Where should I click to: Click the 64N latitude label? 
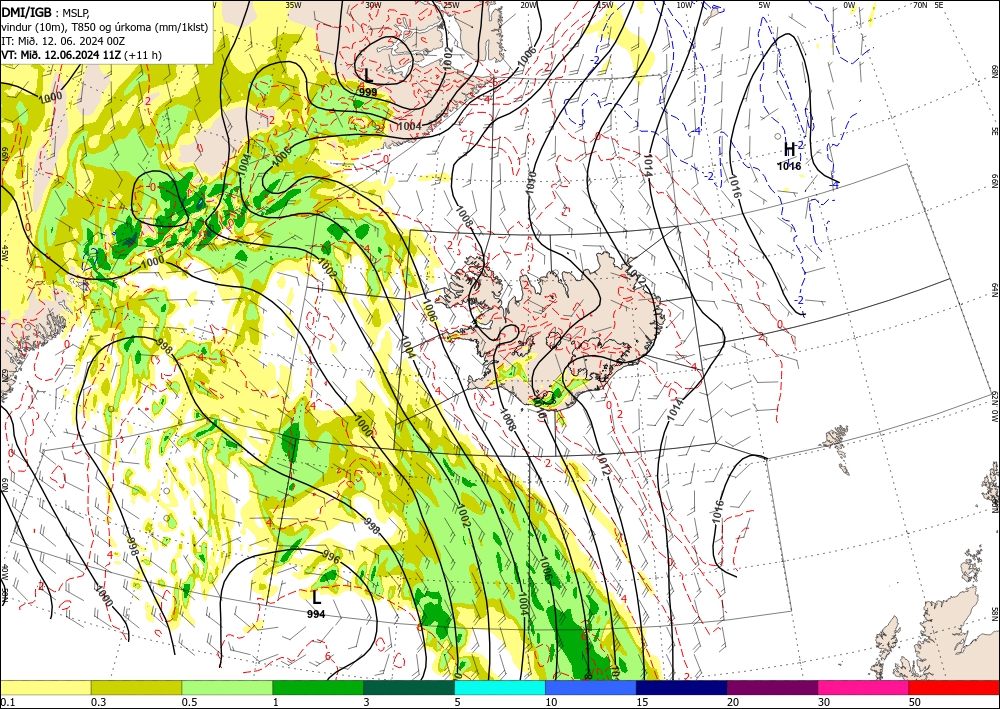995,290
